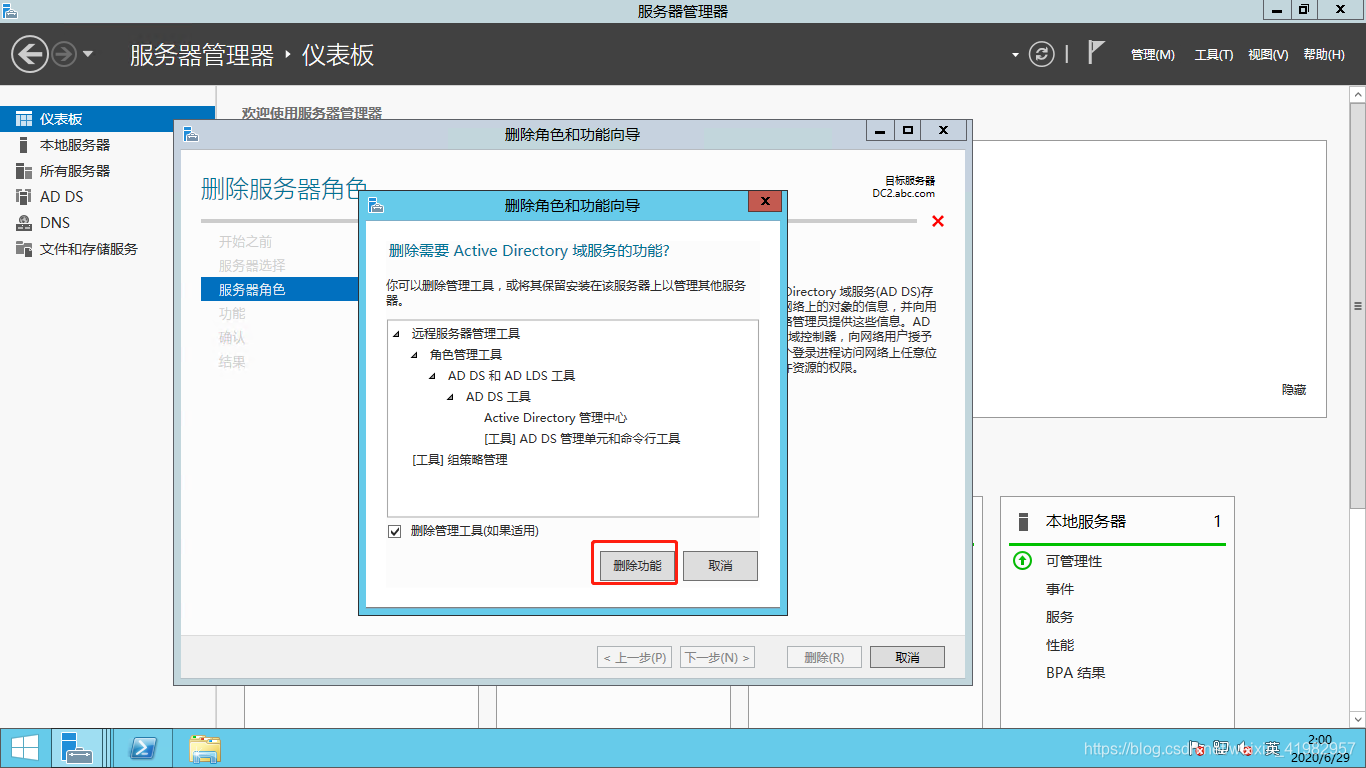Click 服务 in the 本地服务器 tile
Image resolution: width=1366 pixels, height=768 pixels.
[1060, 617]
